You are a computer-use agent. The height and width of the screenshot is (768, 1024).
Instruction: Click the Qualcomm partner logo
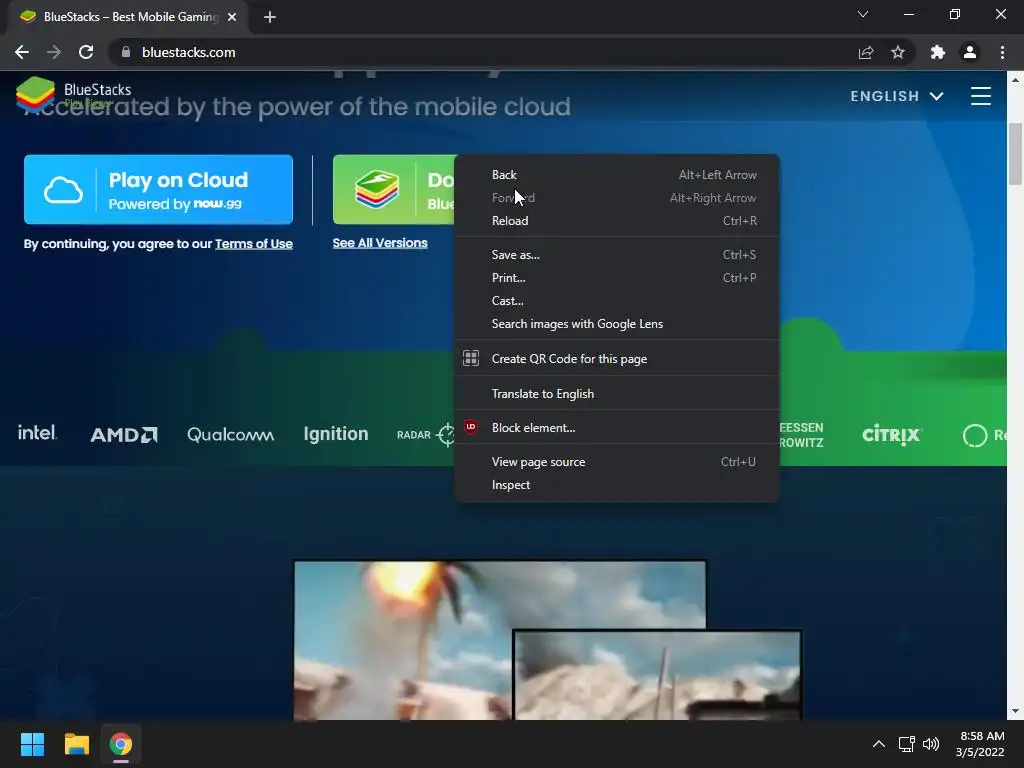click(x=231, y=434)
